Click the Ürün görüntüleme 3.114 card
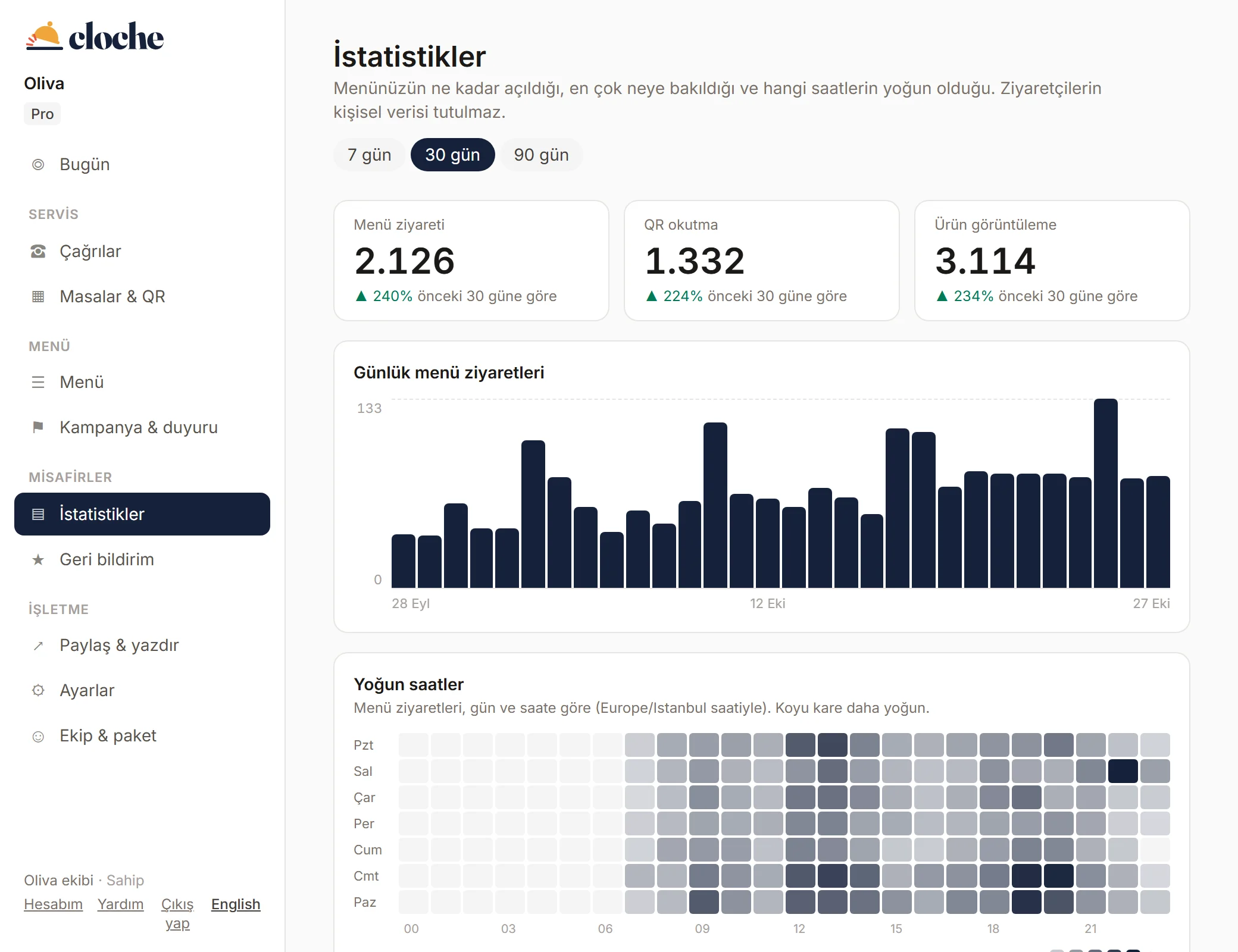Viewport: 1238px width, 952px height. click(1052, 261)
